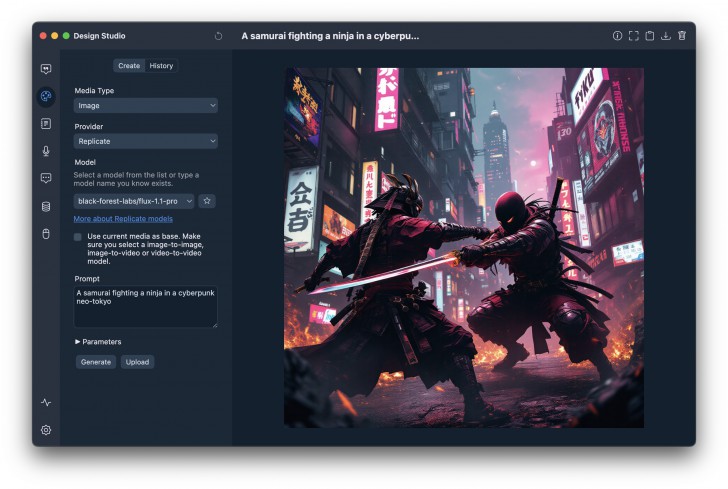This screenshot has height=489, width=728.
Task: Expand the Parameters section
Action: (x=98, y=342)
